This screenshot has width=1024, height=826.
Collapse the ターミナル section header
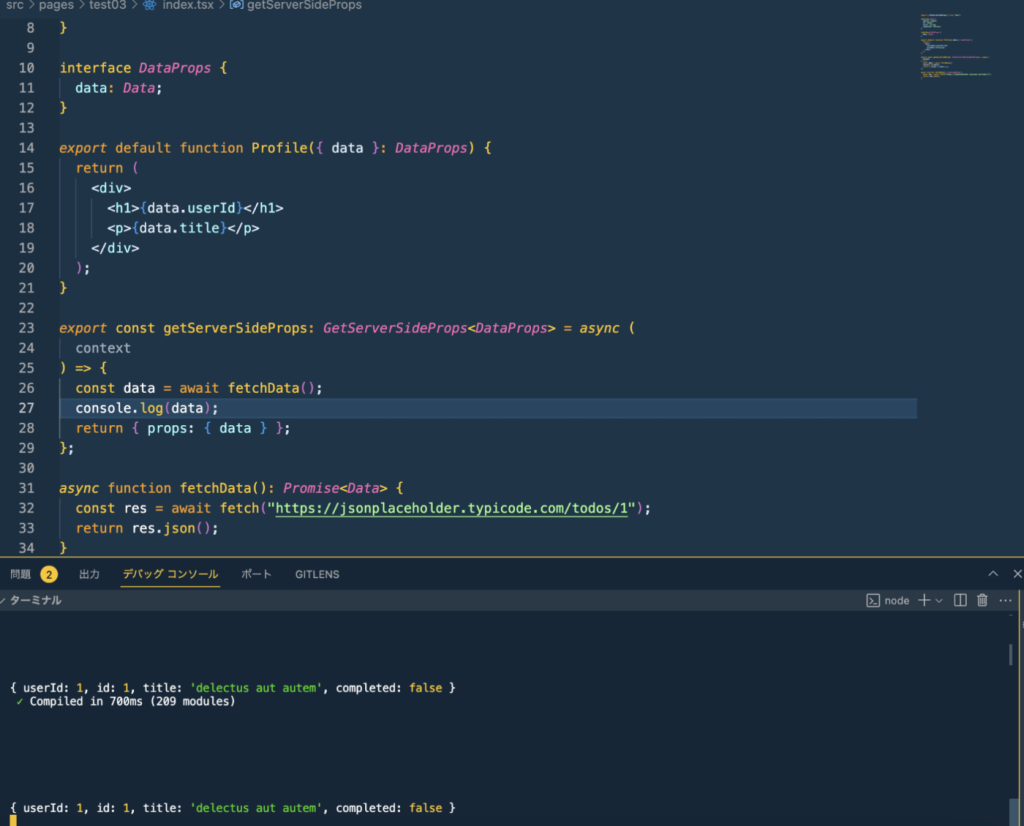point(32,600)
